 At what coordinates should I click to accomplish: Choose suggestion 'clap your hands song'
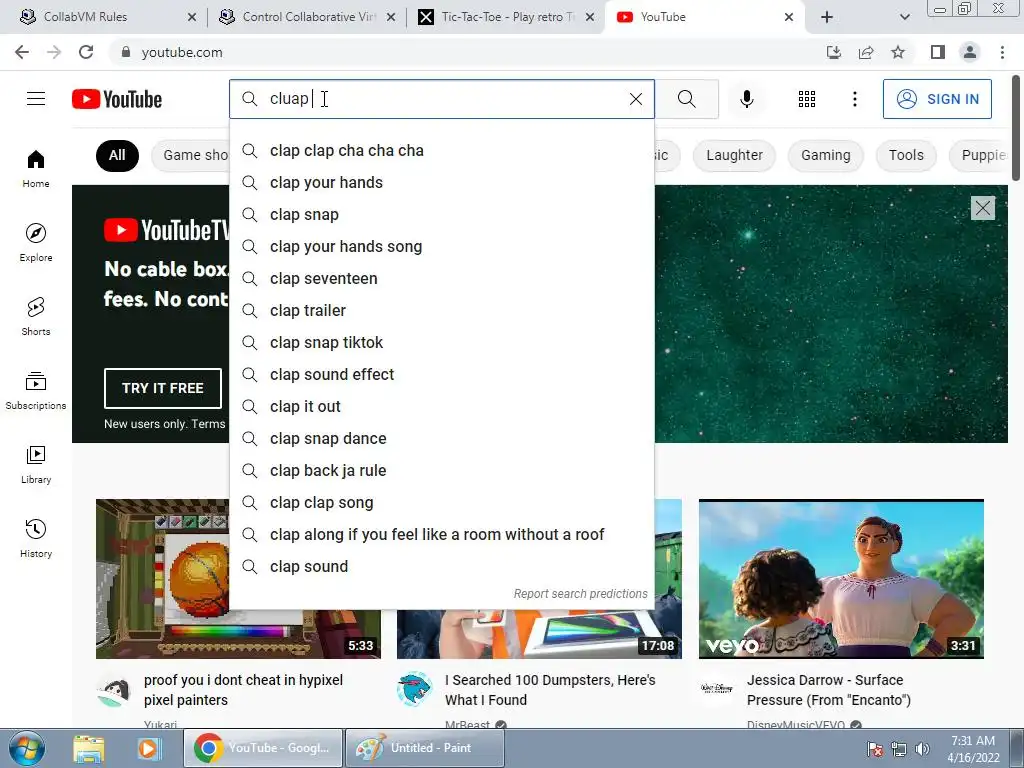441,246
